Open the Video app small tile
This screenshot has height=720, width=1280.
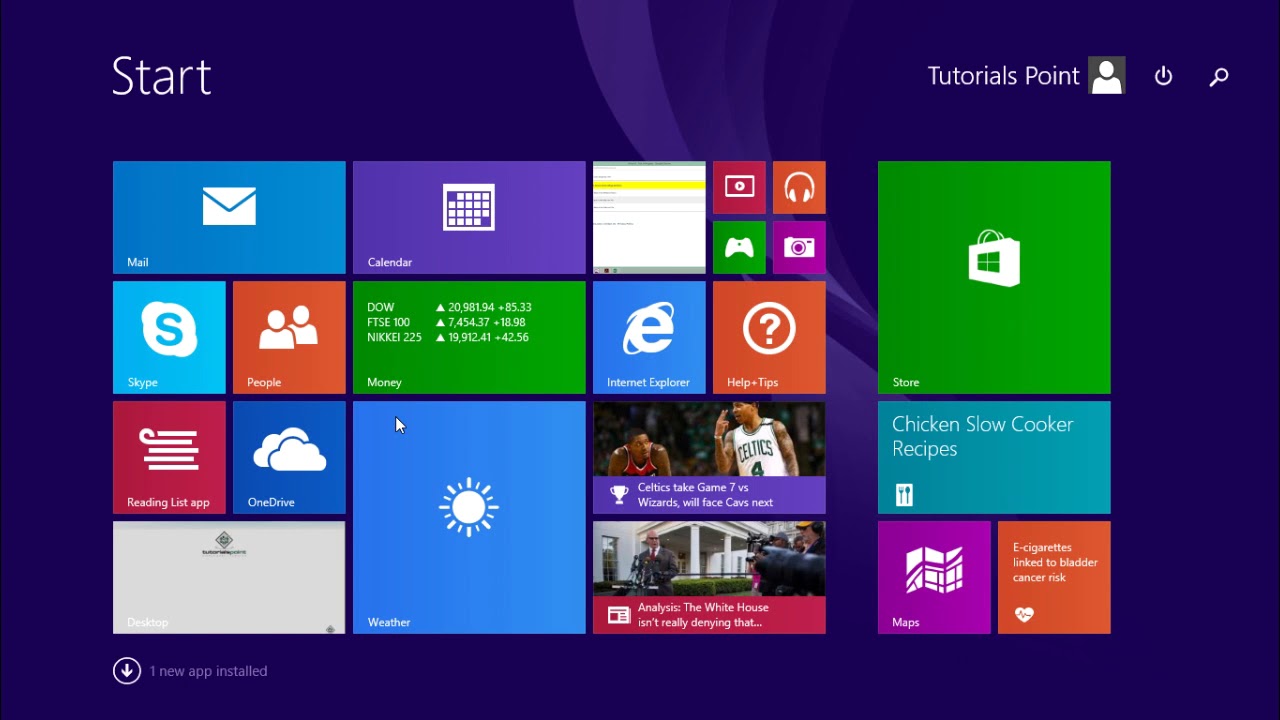pyautogui.click(x=739, y=187)
